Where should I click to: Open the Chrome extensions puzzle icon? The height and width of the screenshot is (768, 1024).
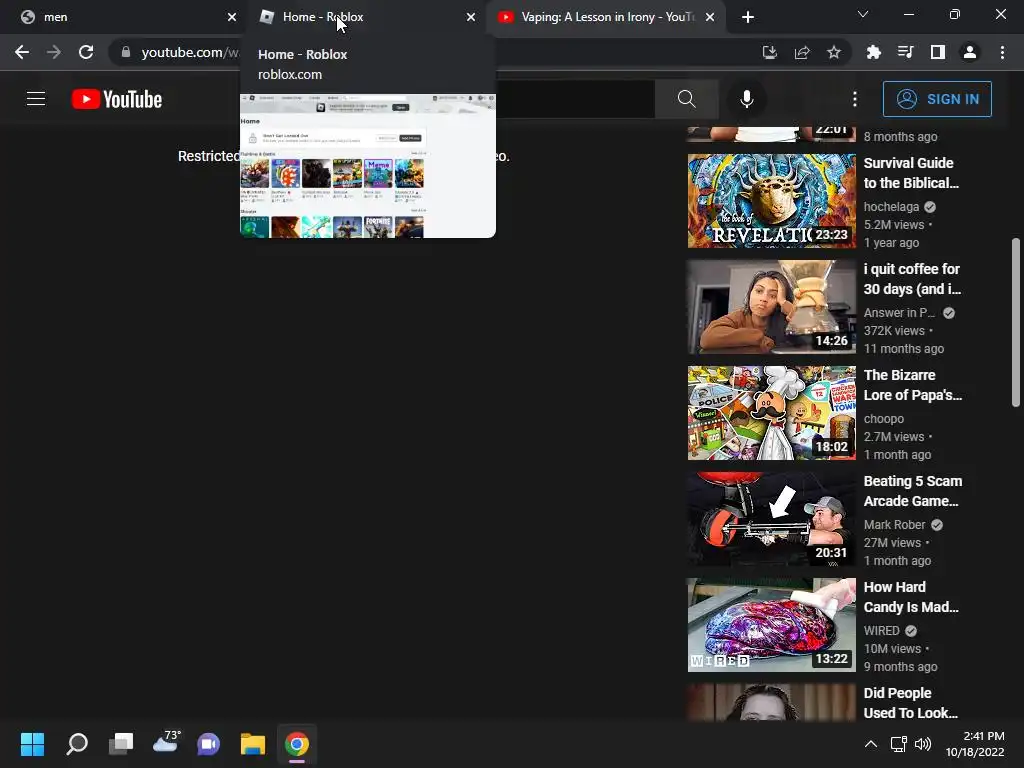pos(874,52)
